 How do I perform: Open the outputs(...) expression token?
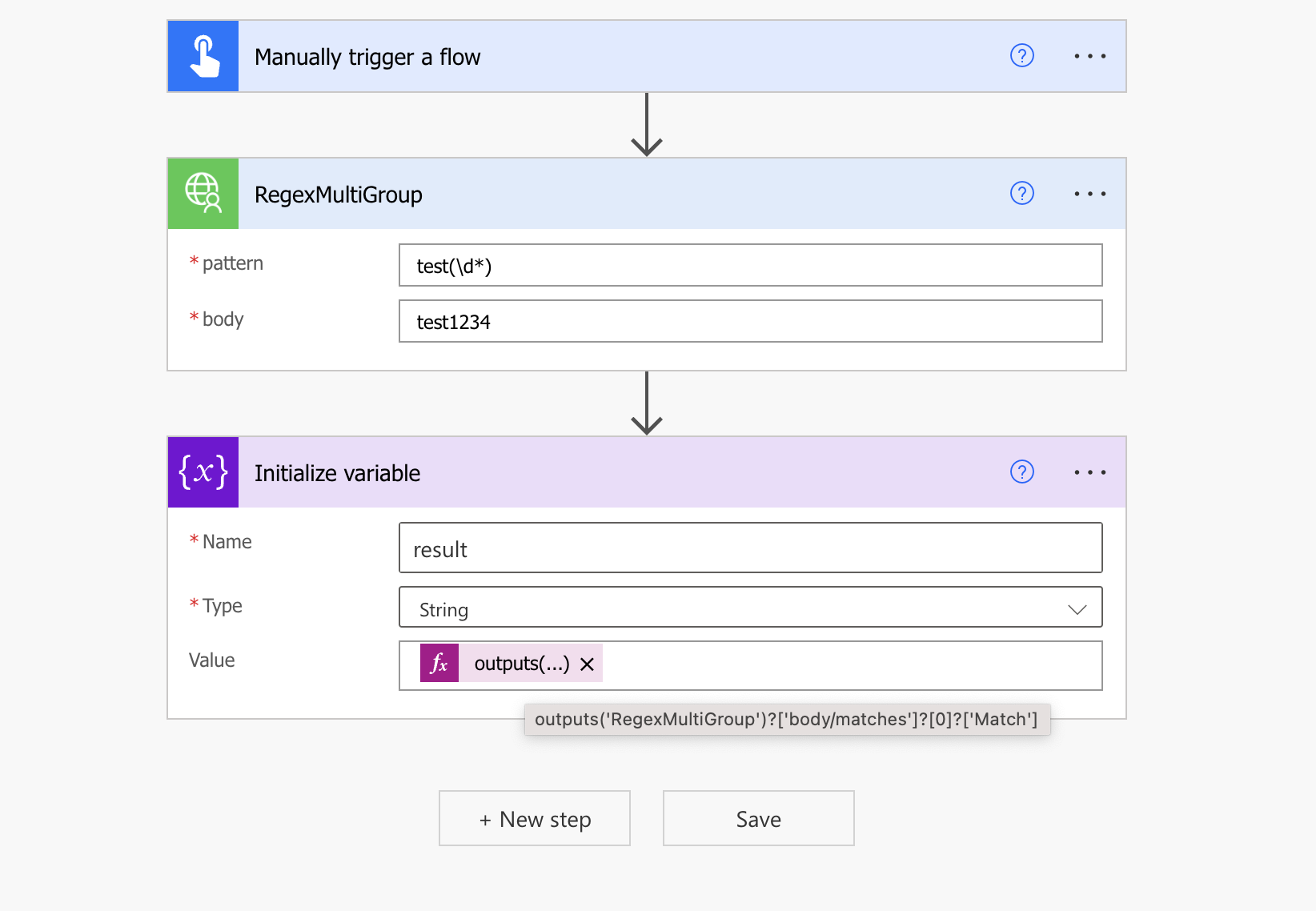[x=521, y=664]
